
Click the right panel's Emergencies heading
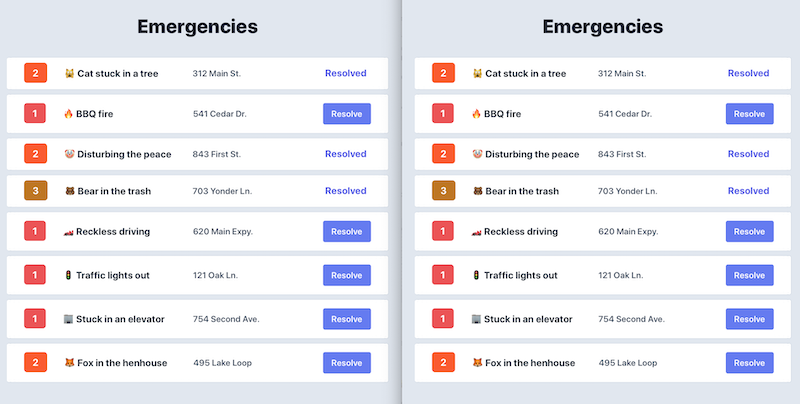[603, 27]
